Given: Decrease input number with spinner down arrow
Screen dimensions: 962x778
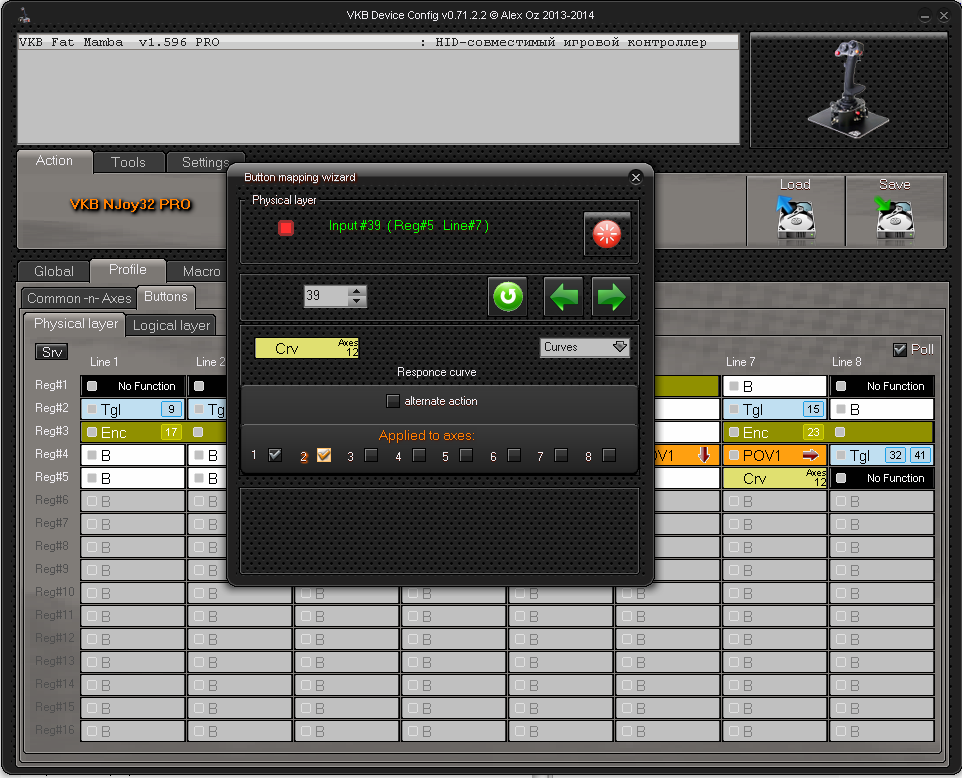Looking at the screenshot, I should tap(356, 301).
